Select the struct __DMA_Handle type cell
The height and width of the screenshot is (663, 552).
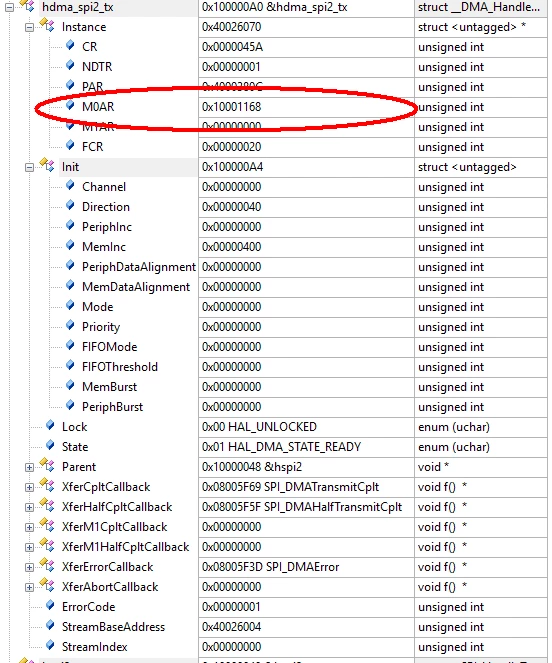479,8
